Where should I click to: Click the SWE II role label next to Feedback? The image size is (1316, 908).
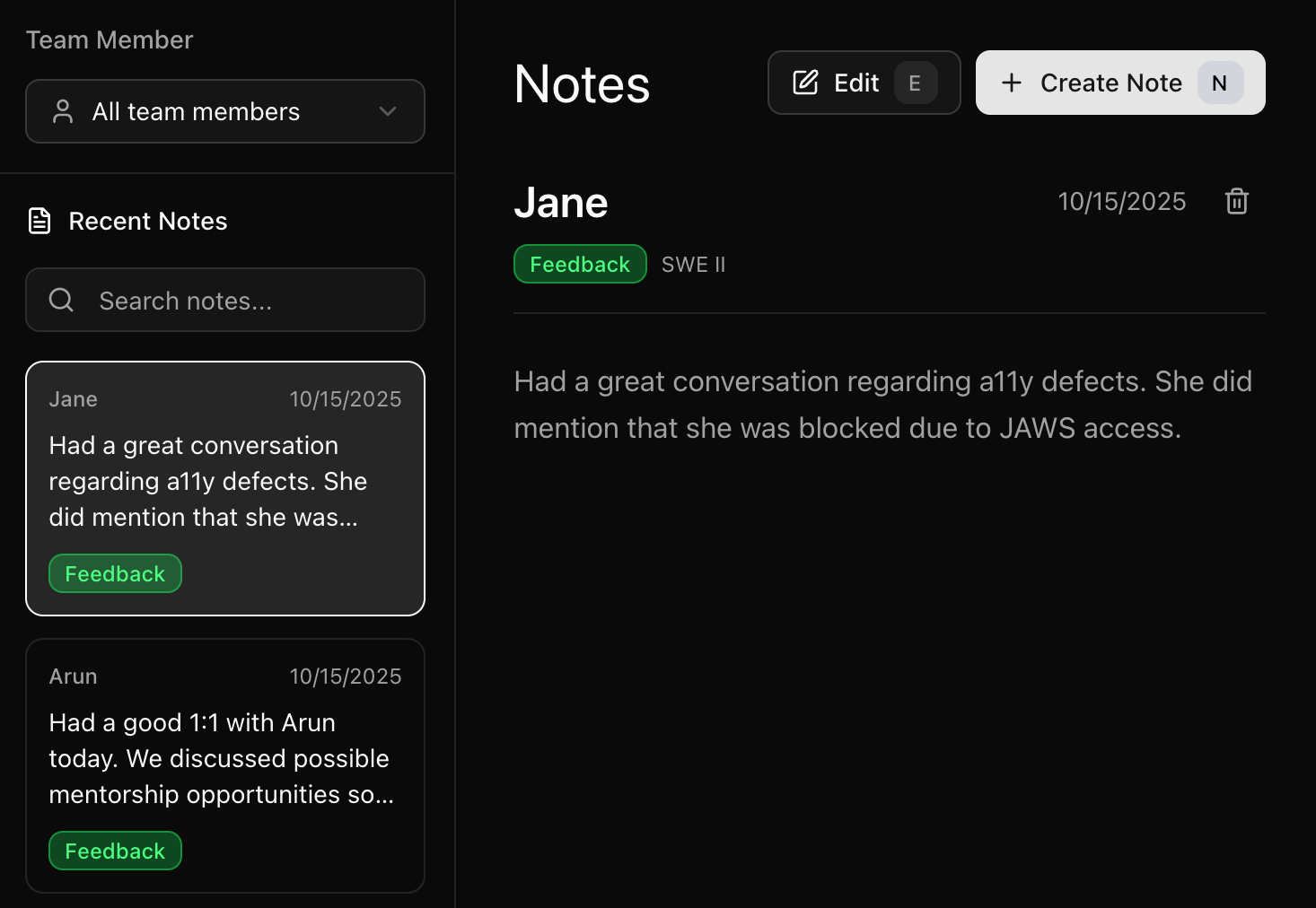(x=693, y=264)
